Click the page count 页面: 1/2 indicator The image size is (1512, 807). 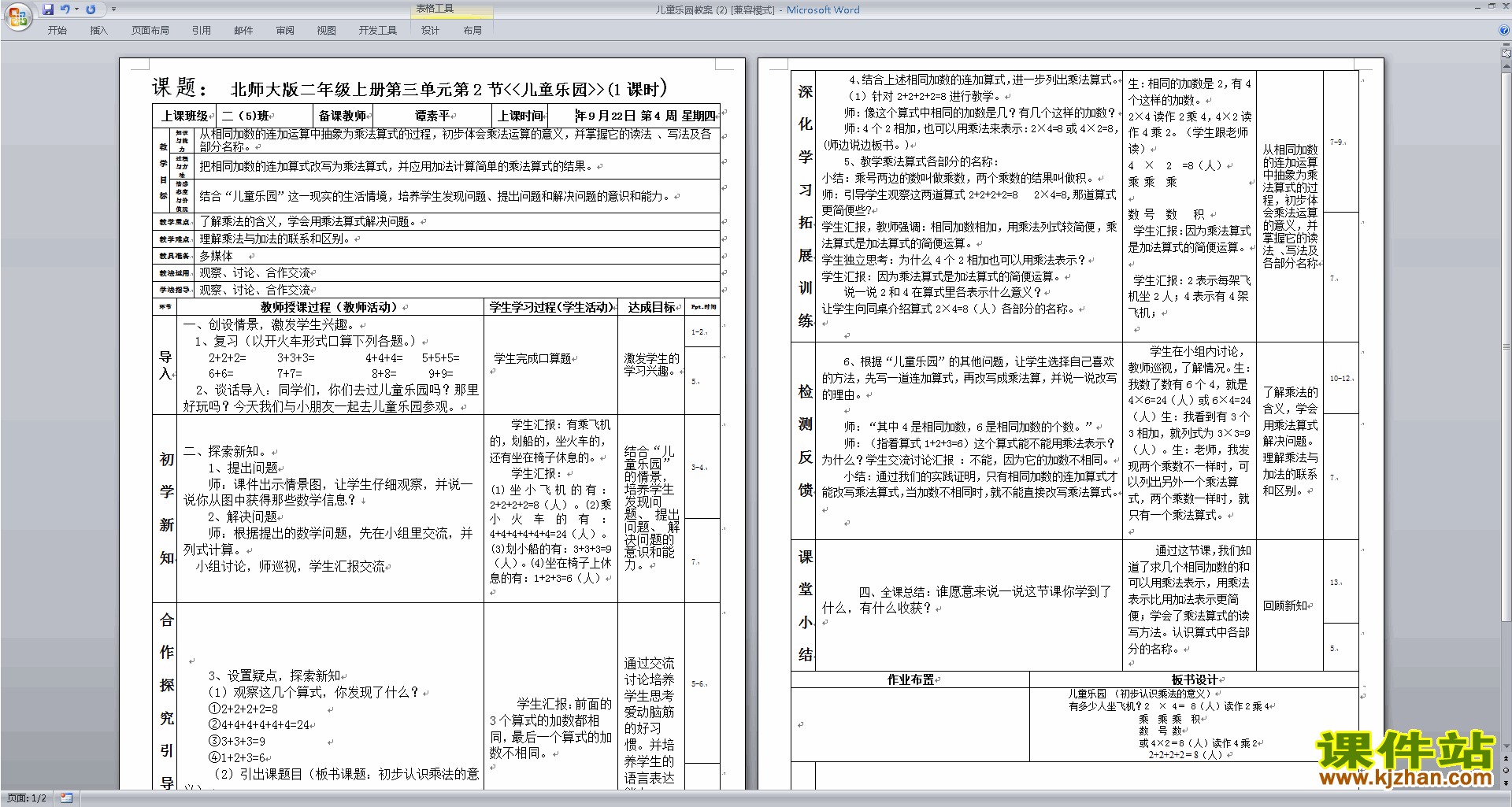[x=27, y=798]
